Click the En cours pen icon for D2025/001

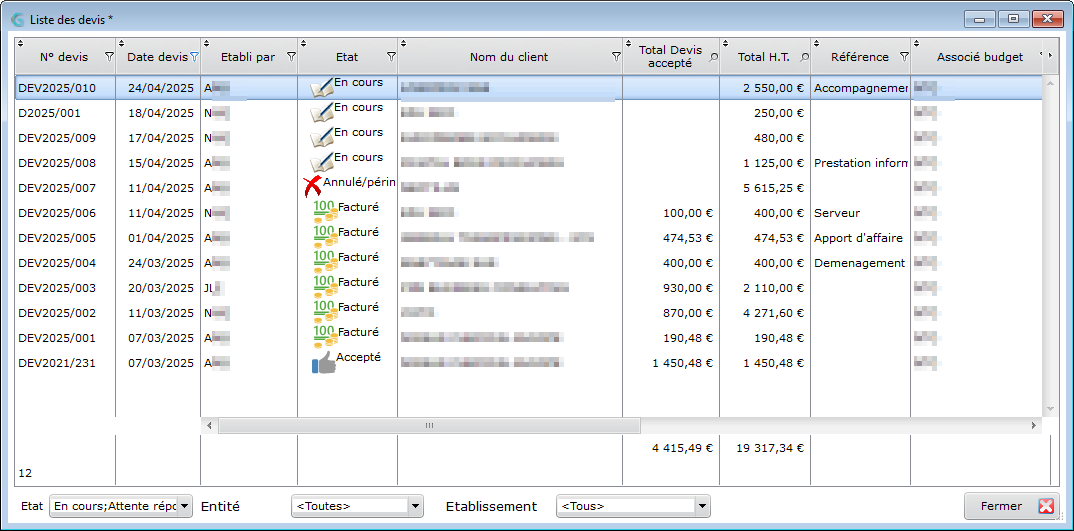click(322, 112)
